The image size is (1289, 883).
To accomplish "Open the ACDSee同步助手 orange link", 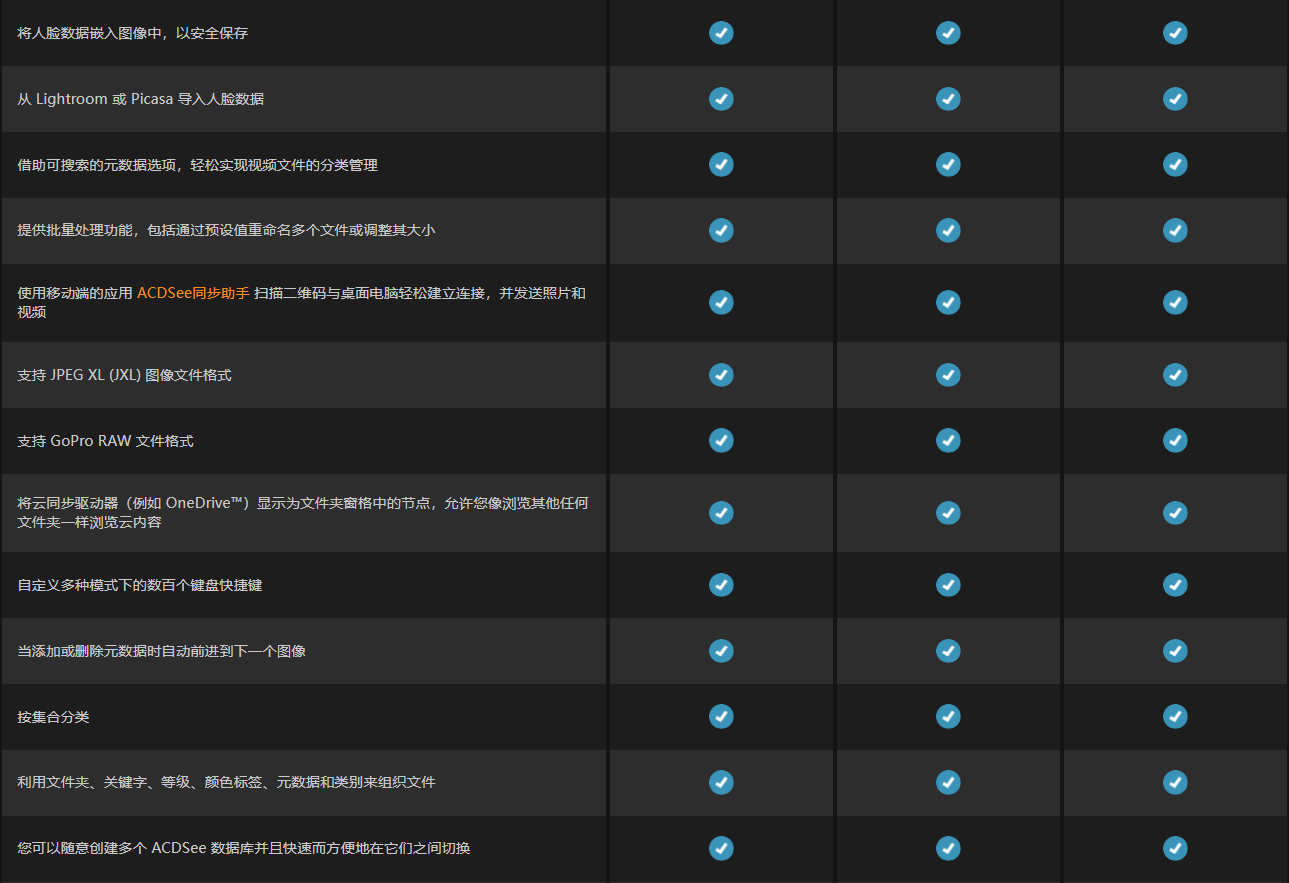I will [193, 293].
